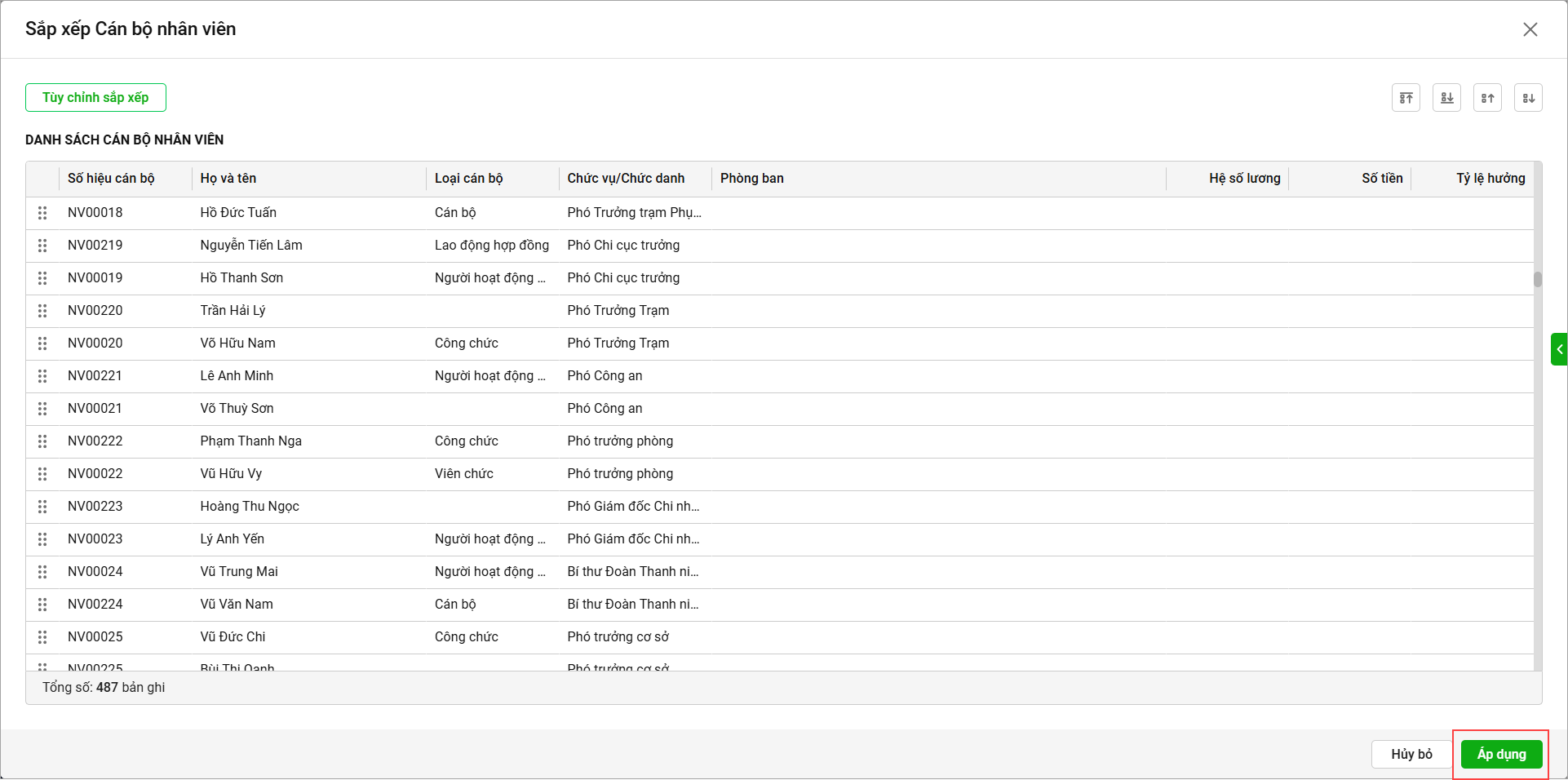The height and width of the screenshot is (780, 1568).
Task: Click the move-up-one-row icon
Action: pos(1487,98)
